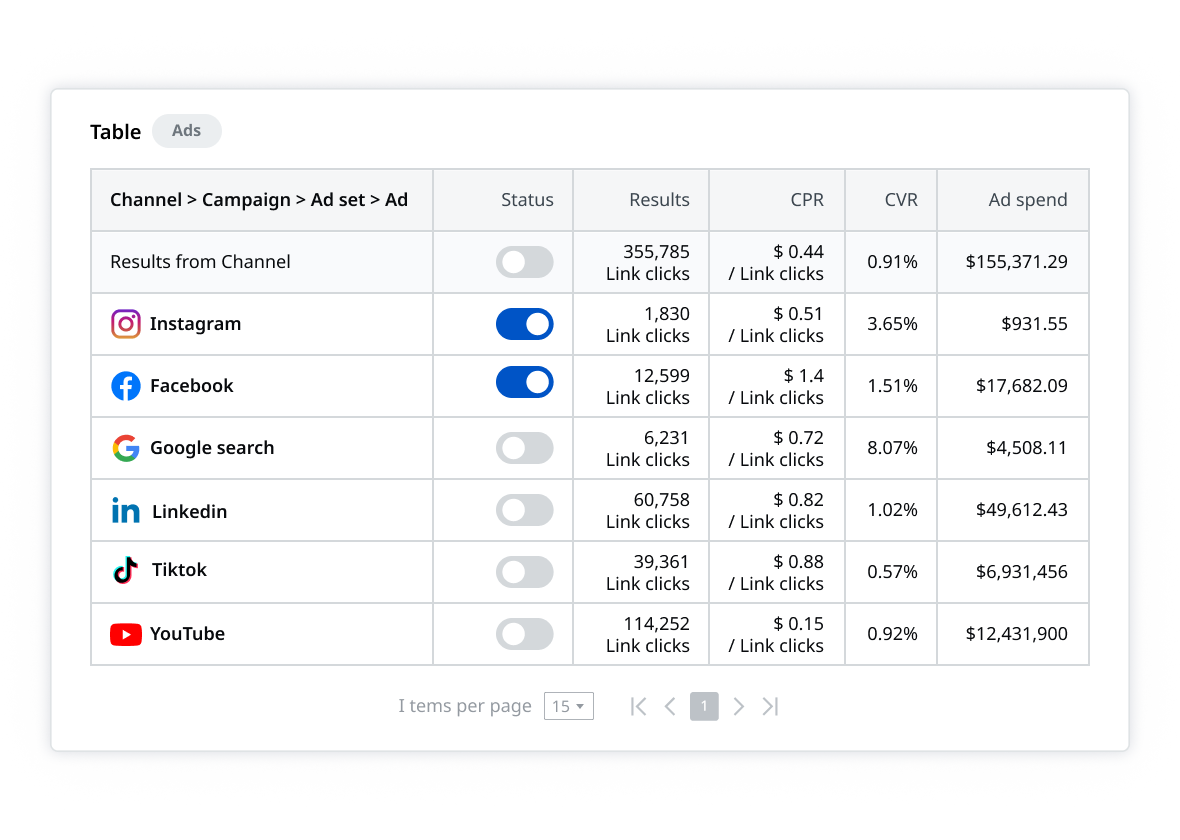Click the Results from Channel row

200,262
